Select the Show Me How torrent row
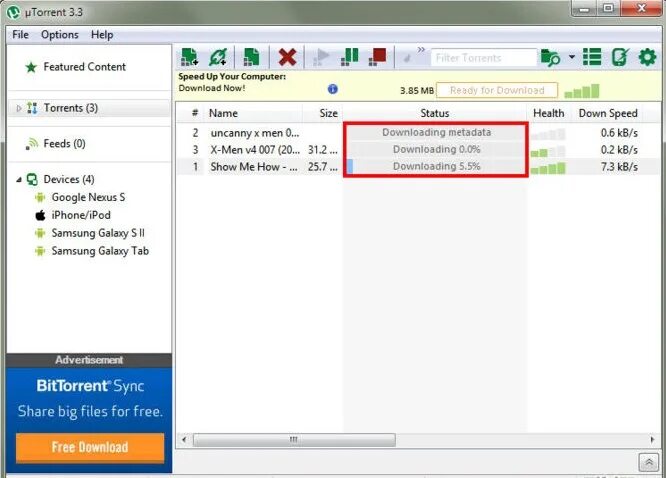This screenshot has height=478, width=666. point(418,167)
